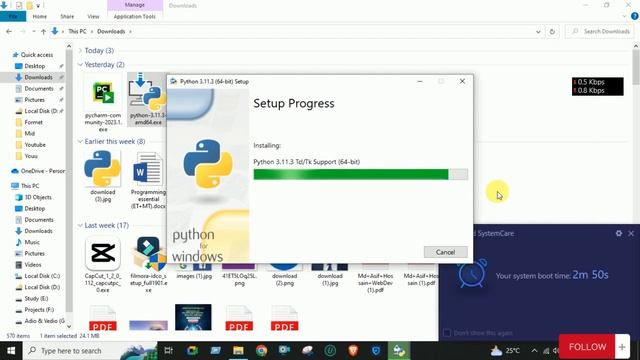Open Brave browser from taskbar
This screenshot has height=360, width=640.
(353, 350)
